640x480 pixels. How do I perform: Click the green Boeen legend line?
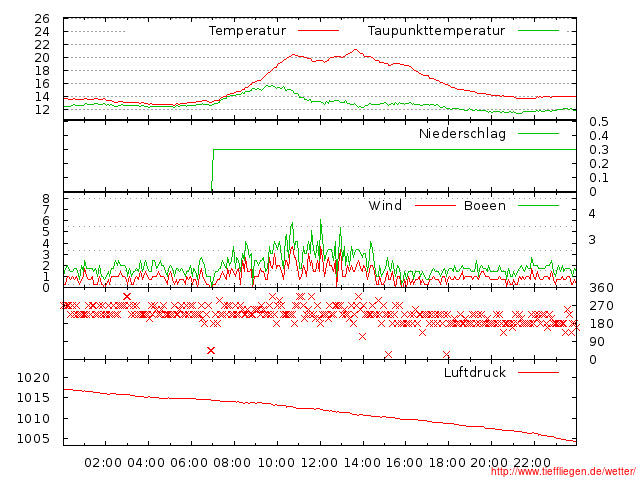click(538, 205)
